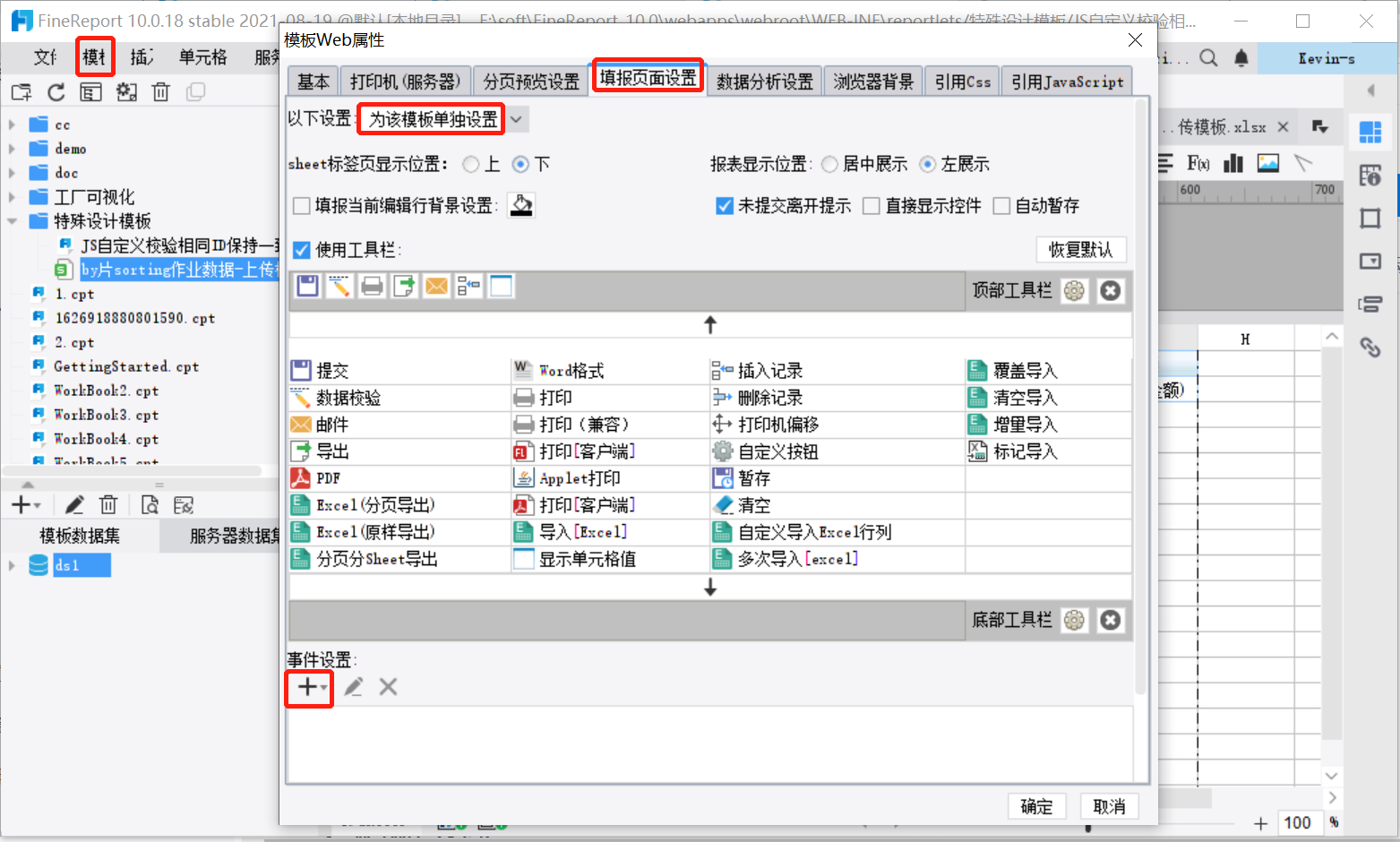Click 取消 to cancel dialog
Viewport: 1400px width, 842px height.
(x=1109, y=806)
